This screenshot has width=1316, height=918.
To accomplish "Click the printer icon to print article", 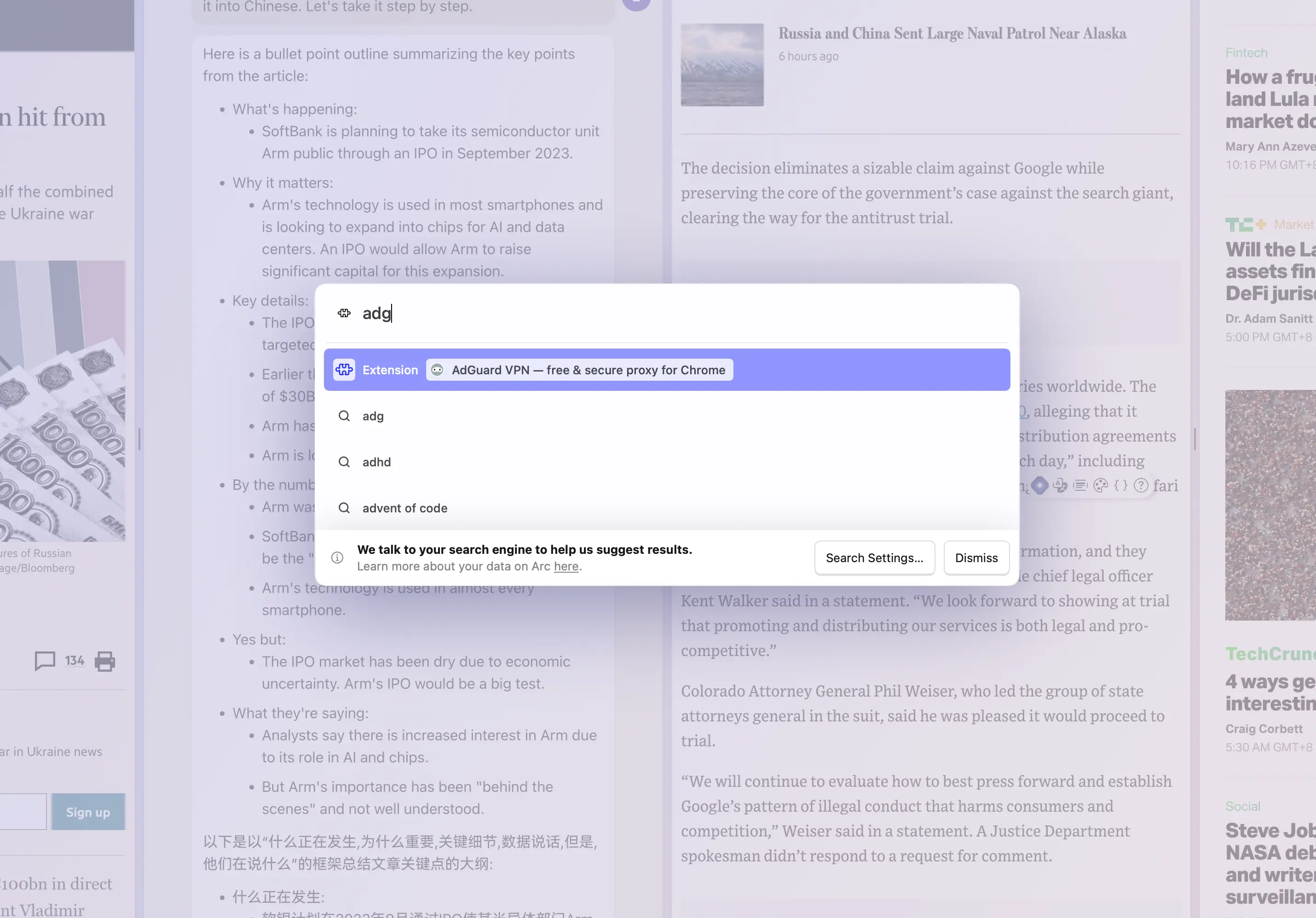I will click(x=104, y=661).
